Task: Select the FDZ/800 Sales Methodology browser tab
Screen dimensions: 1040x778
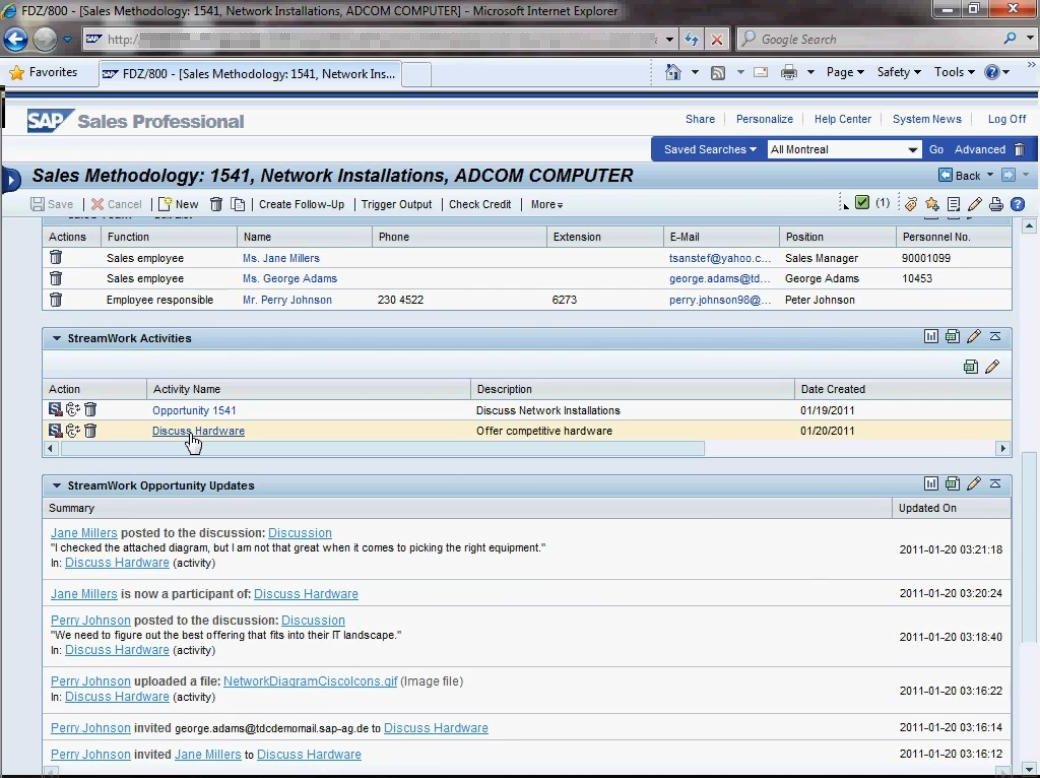Action: [x=250, y=74]
